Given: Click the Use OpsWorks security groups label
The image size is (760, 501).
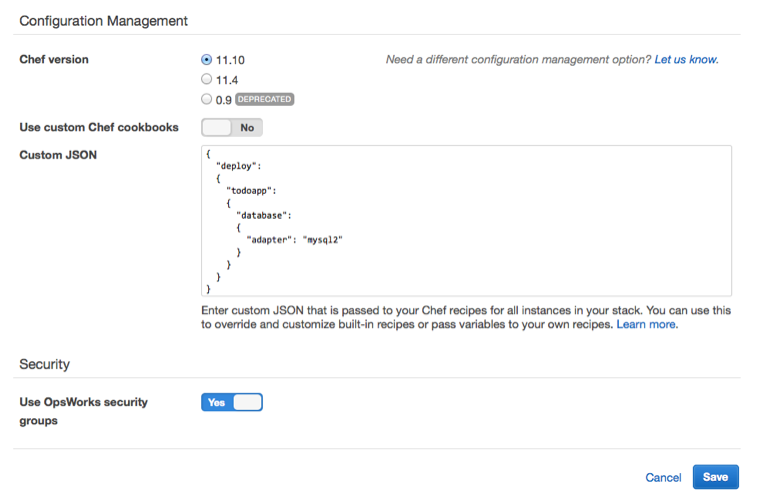Looking at the screenshot, I should coord(83,411).
